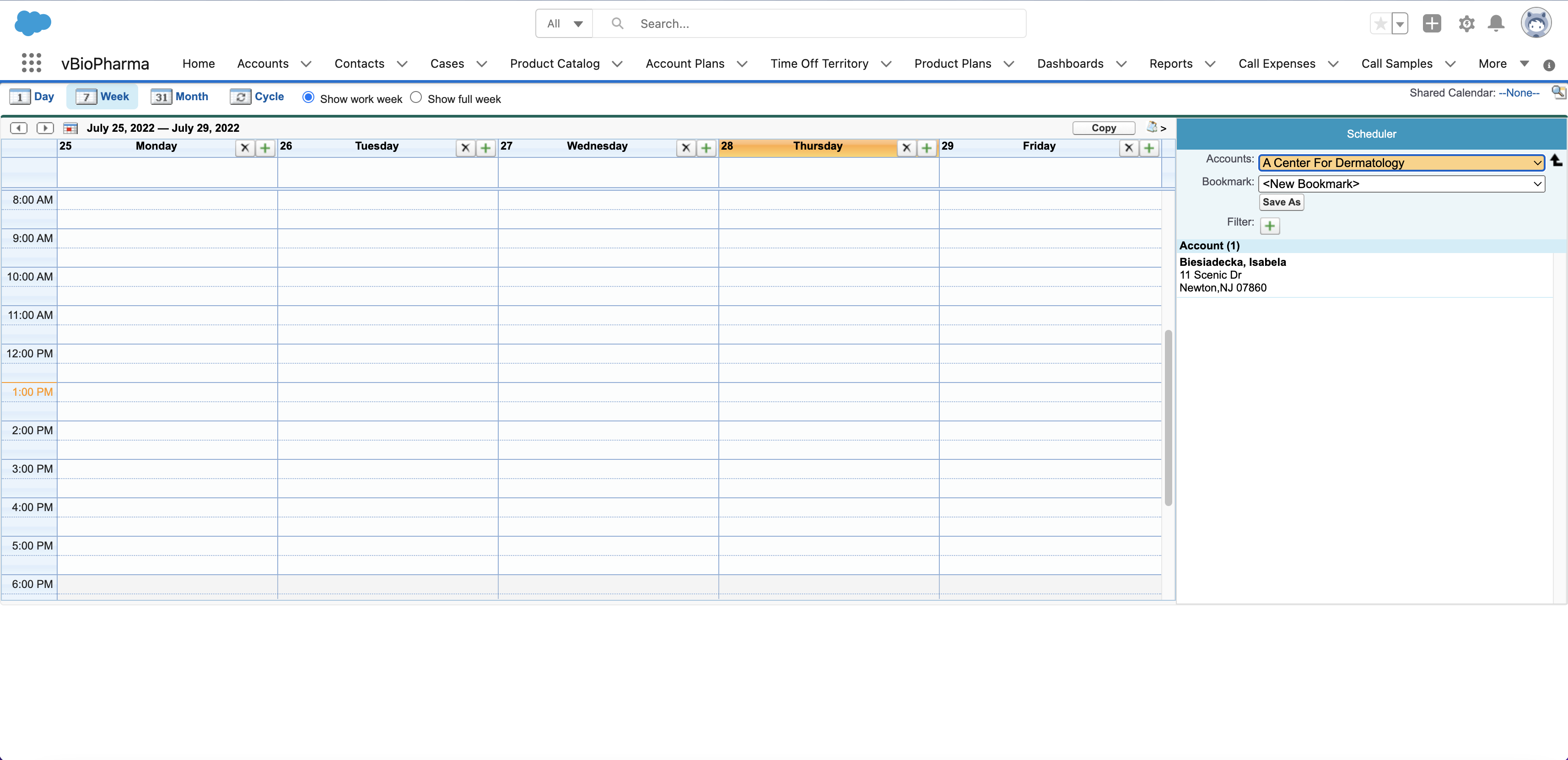Click the plus icon on Monday column
This screenshot has height=760, width=1568.
[x=265, y=148]
